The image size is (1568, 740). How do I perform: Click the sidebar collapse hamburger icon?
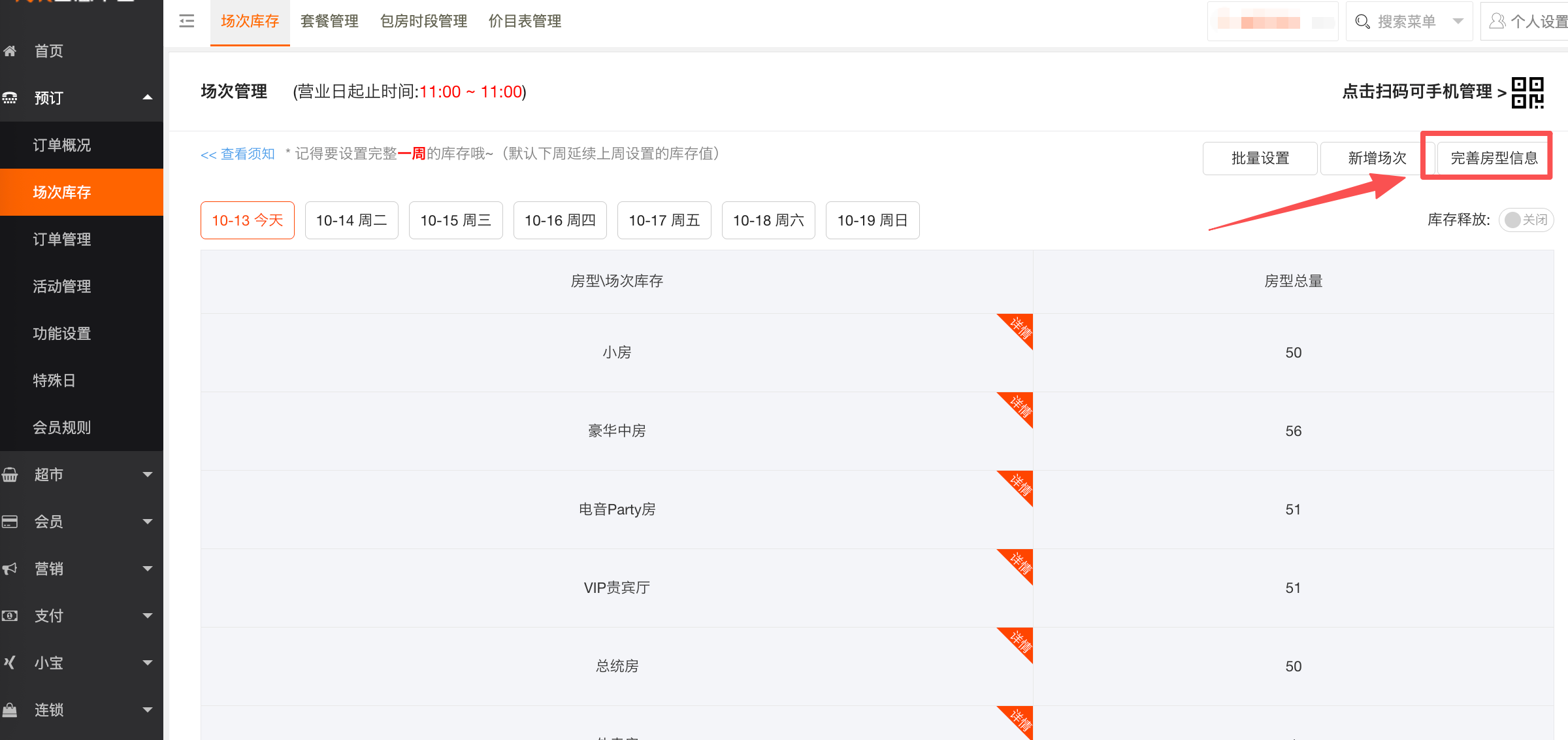coord(187,22)
